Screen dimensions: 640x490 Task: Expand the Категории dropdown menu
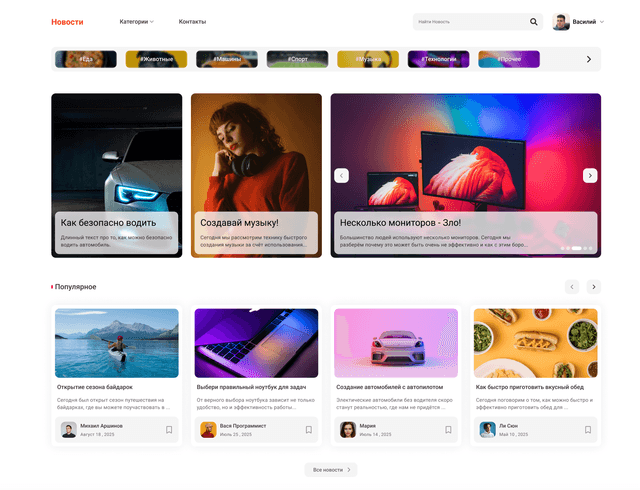coord(136,22)
